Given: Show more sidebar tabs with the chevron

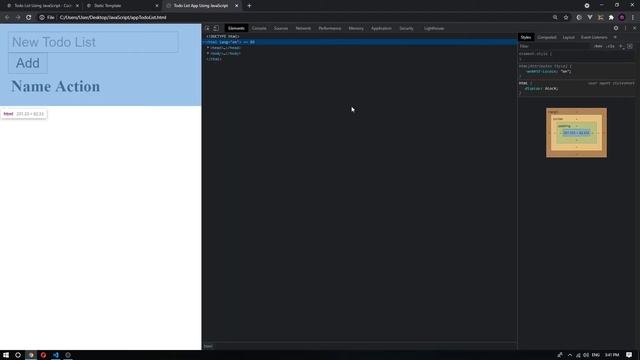Looking at the screenshot, I should (x=615, y=37).
